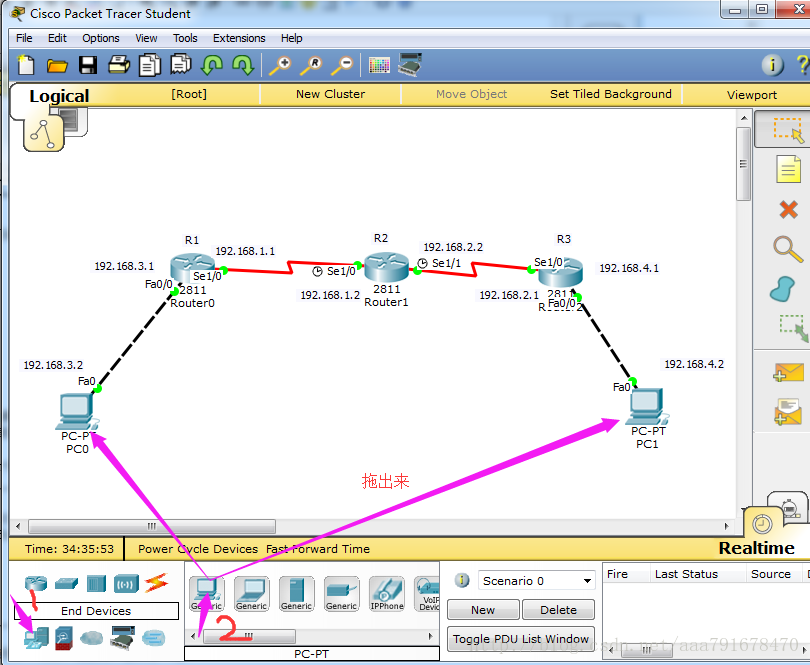The image size is (810, 665).
Task: Click Toggle PDU List Window button
Action: 521,639
